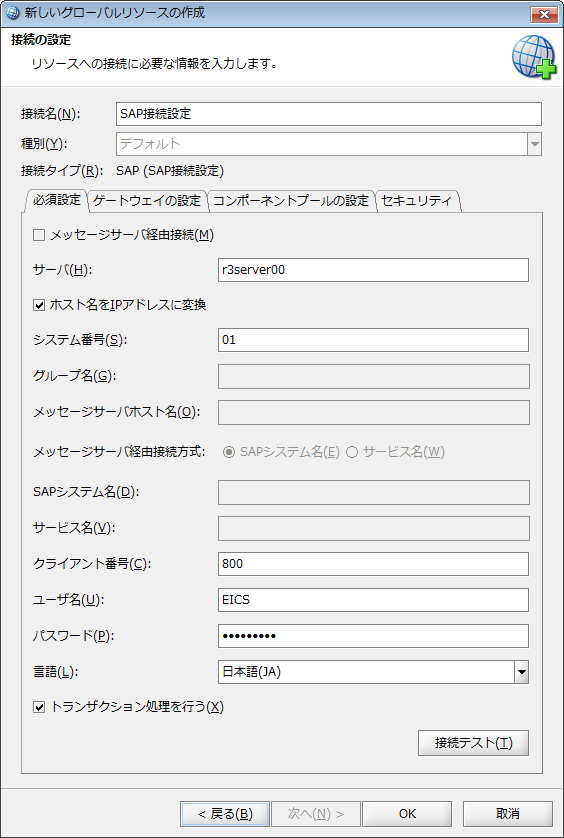This screenshot has width=564, height=838.
Task: Click the グループ名(G) input field
Action: coord(374,376)
